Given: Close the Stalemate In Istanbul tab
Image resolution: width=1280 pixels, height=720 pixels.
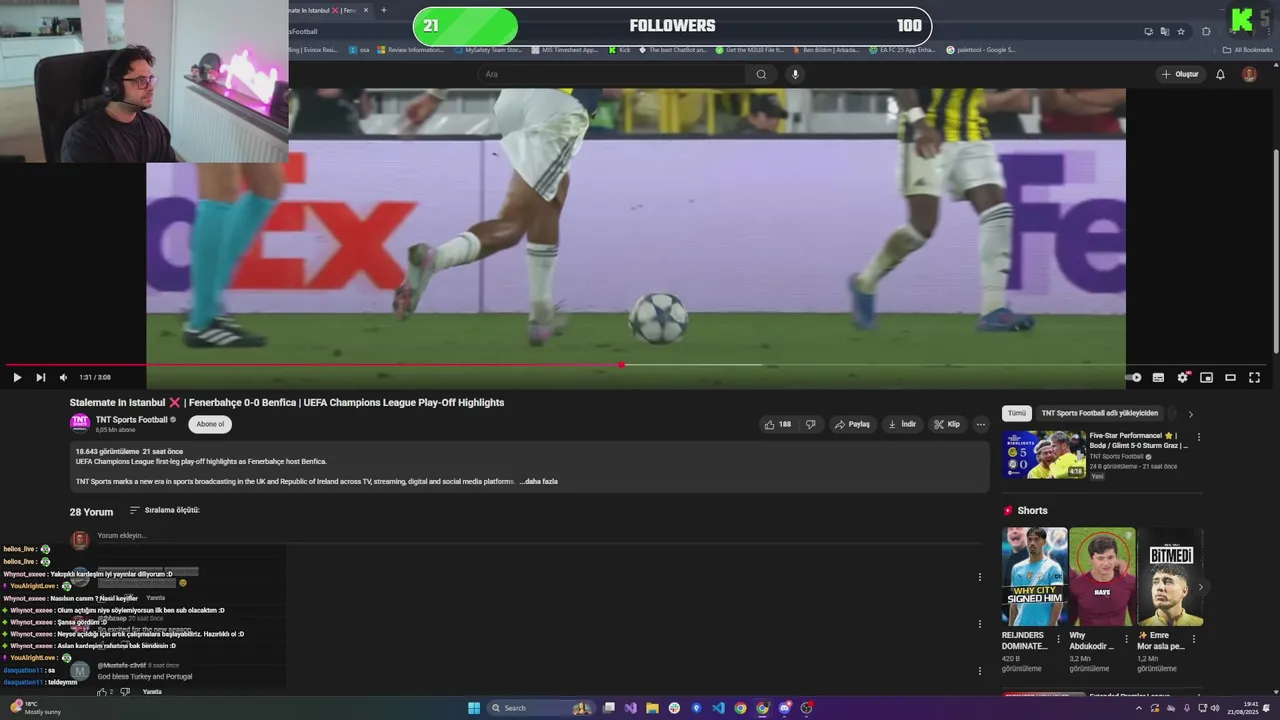Looking at the screenshot, I should point(366,10).
